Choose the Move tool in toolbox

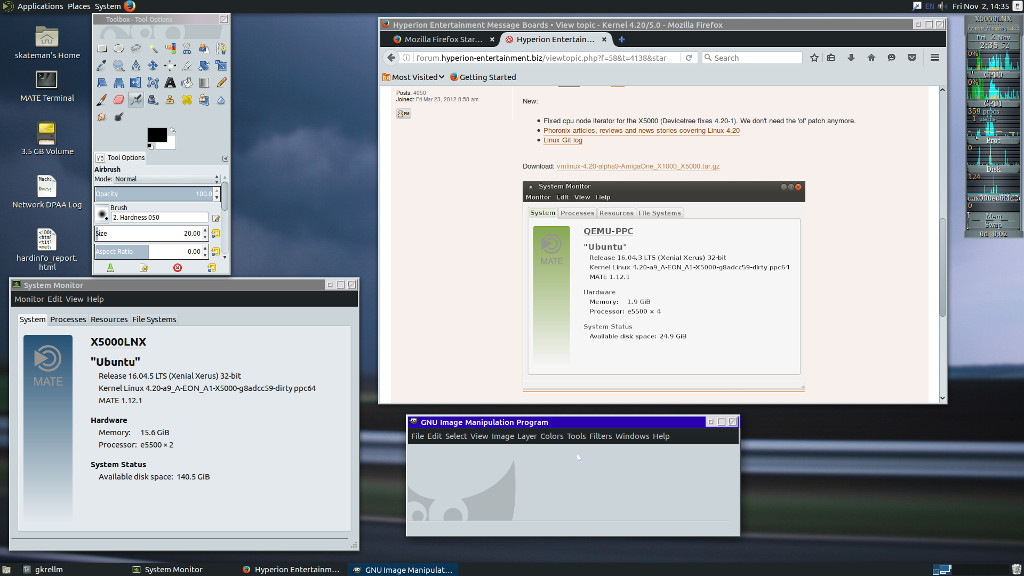(153, 65)
